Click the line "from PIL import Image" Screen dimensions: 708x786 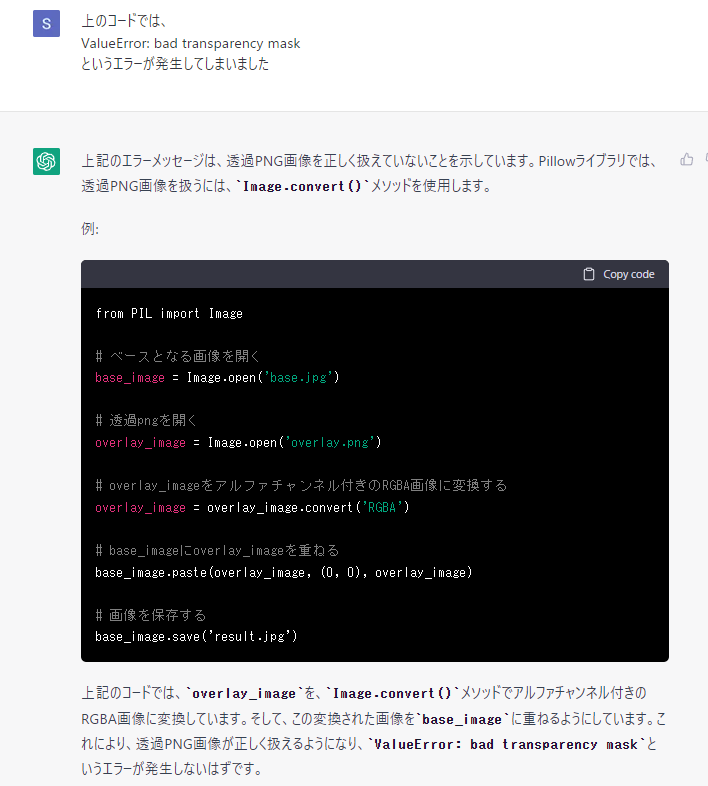[169, 314]
